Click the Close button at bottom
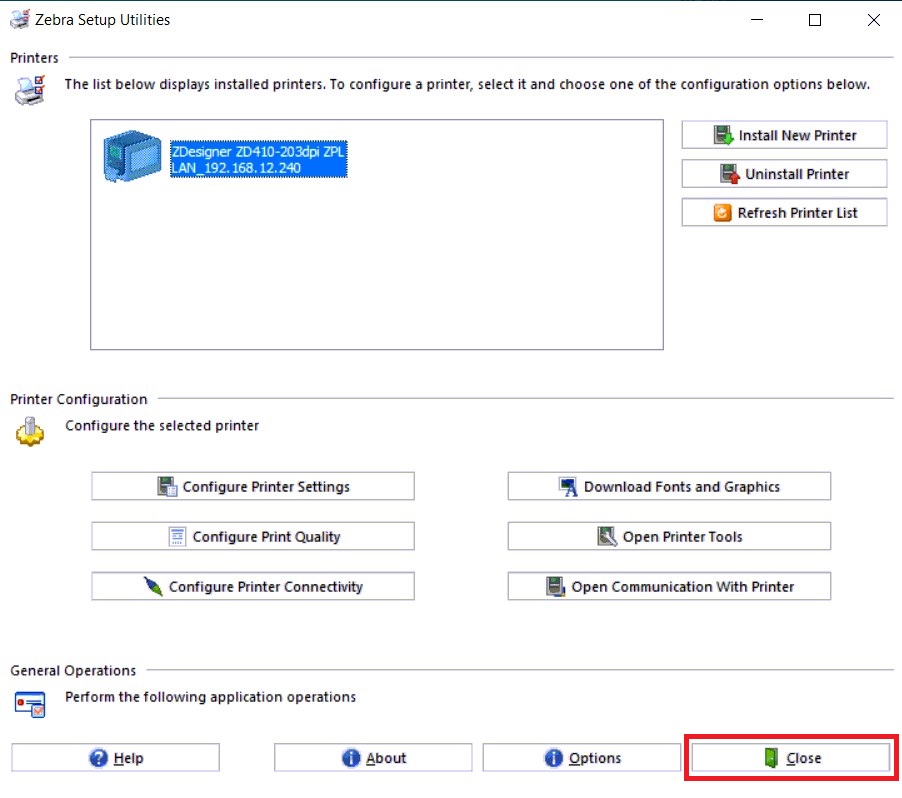902x798 pixels. (x=791, y=758)
